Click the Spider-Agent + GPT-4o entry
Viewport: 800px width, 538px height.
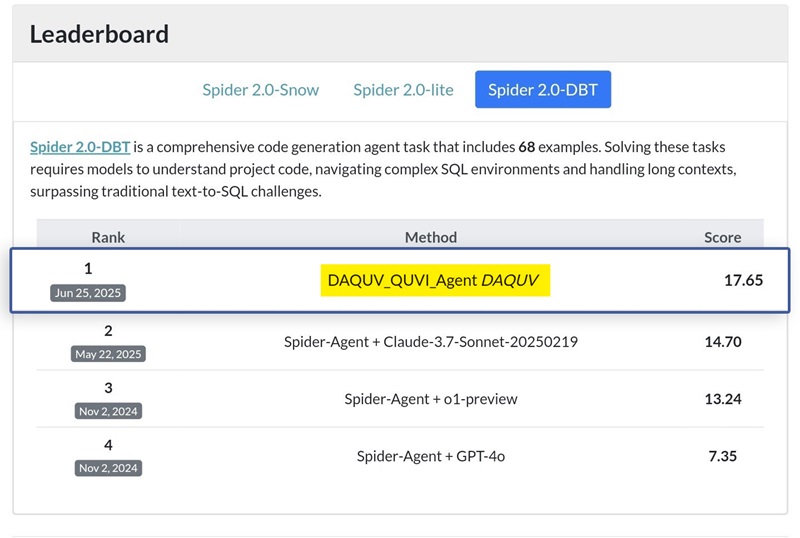[431, 456]
